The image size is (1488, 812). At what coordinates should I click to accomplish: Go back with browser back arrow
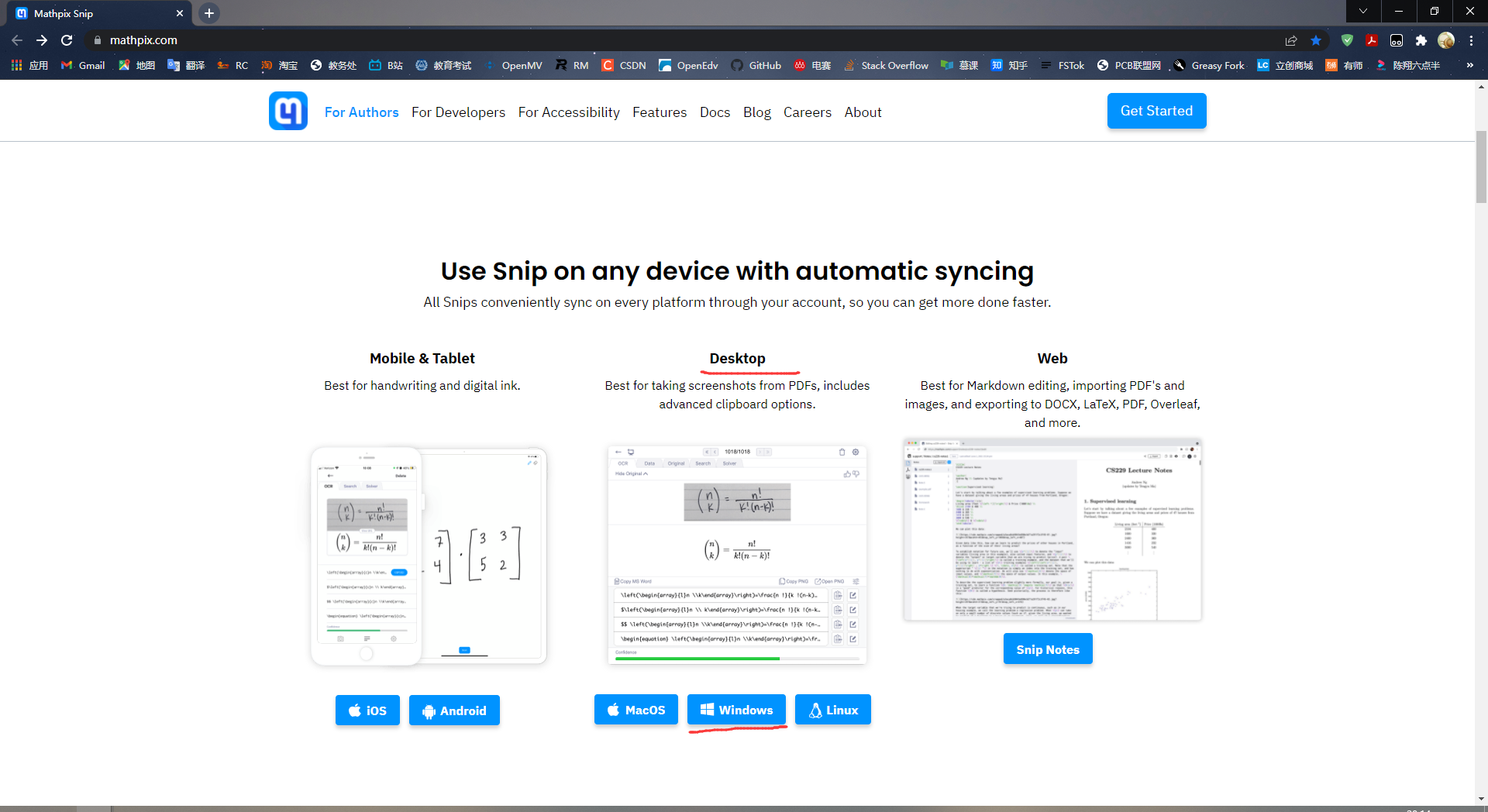click(17, 40)
